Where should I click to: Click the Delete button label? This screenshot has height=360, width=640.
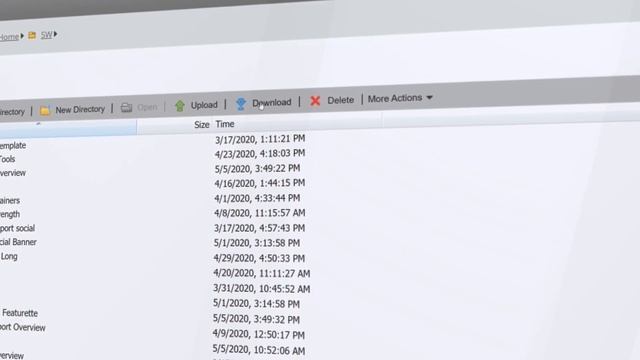(340, 100)
